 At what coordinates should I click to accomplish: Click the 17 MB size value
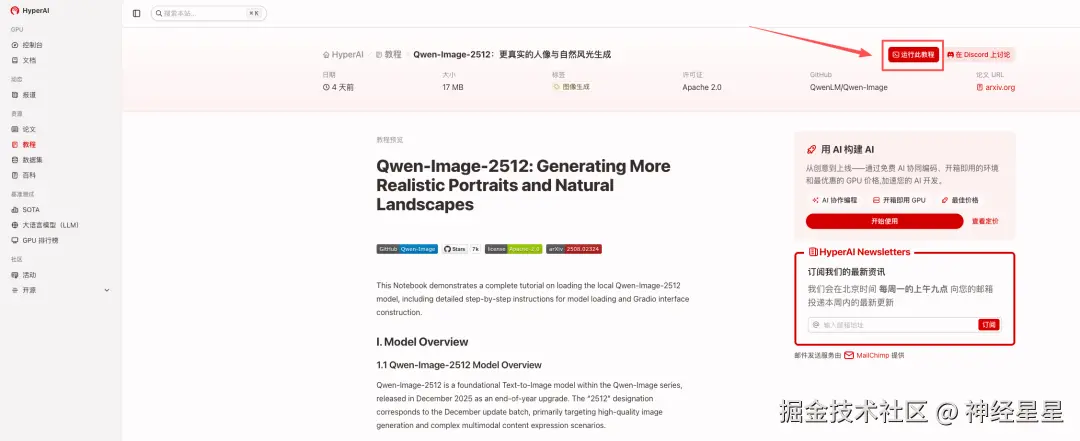coord(453,88)
